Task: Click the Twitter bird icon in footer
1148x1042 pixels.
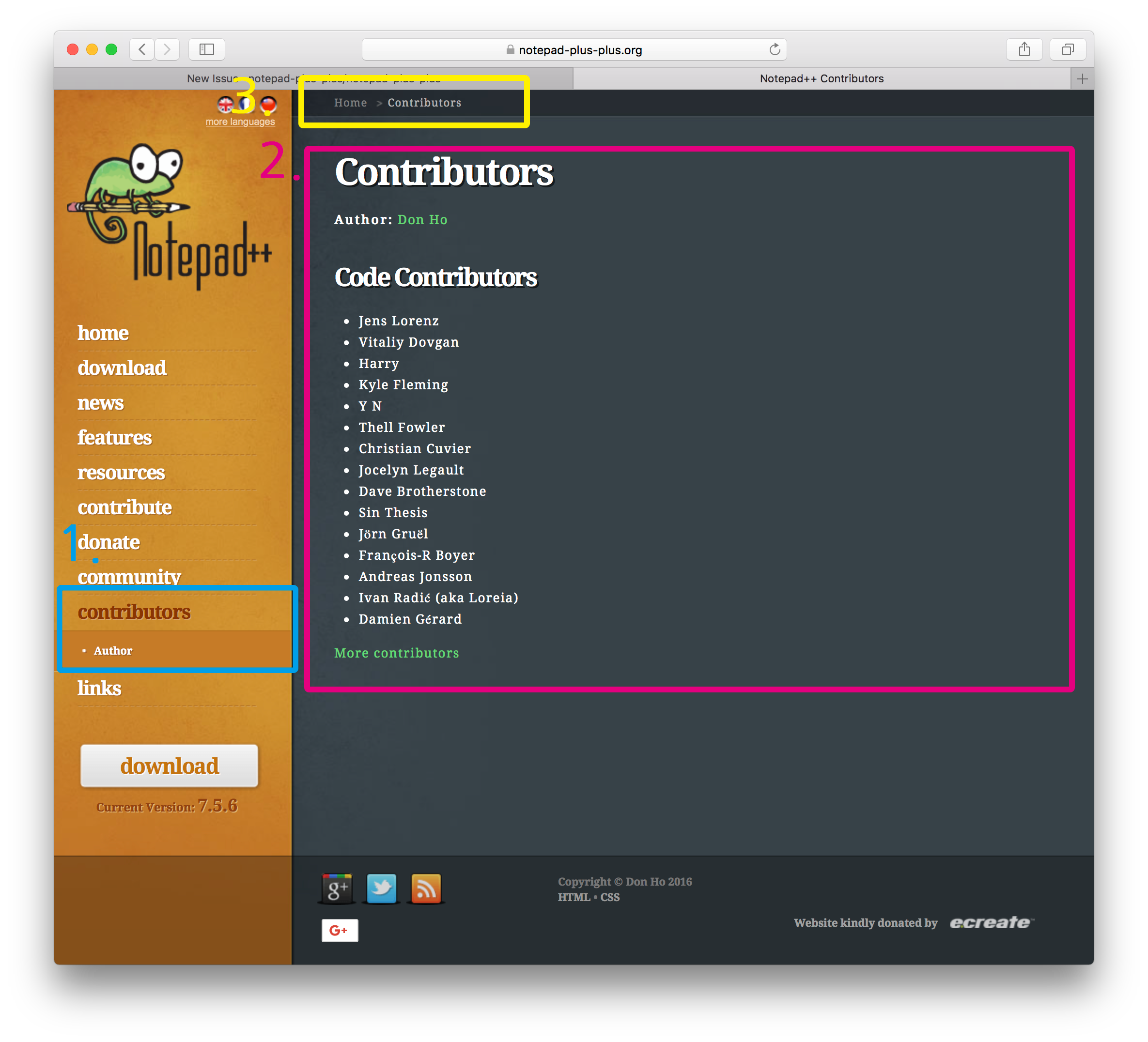Action: [381, 888]
